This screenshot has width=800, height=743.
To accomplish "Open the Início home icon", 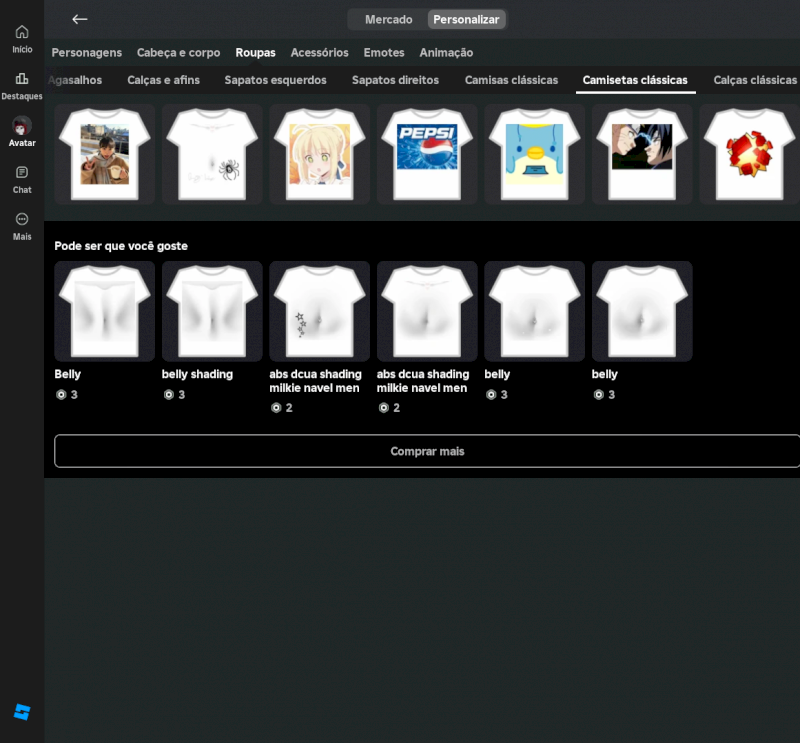I will pos(22,32).
